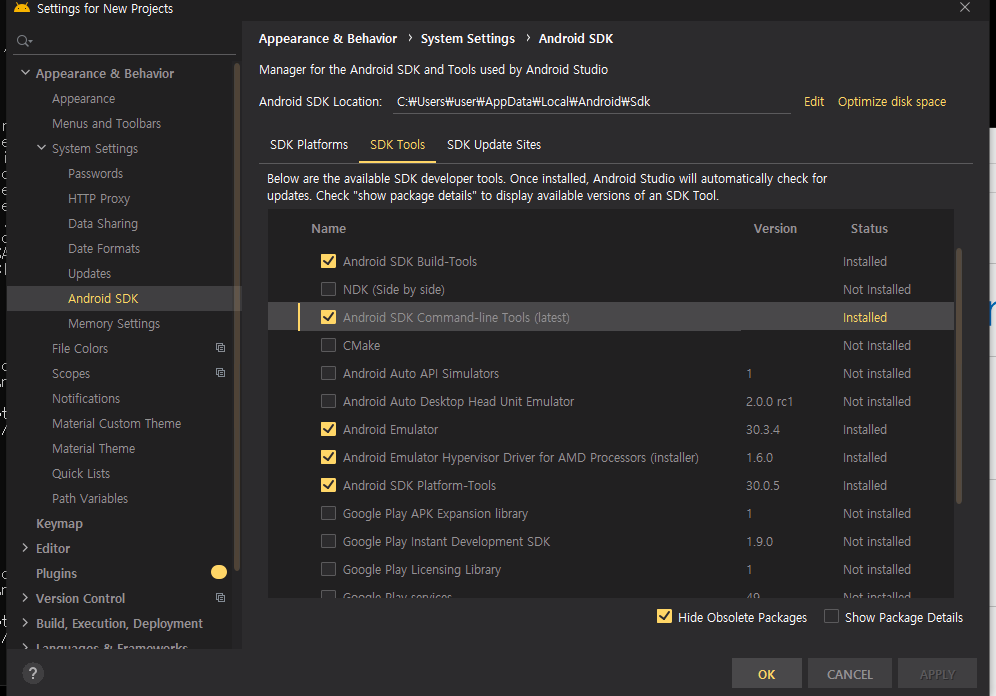Image resolution: width=996 pixels, height=696 pixels.
Task: Click the OK button
Action: click(x=767, y=674)
